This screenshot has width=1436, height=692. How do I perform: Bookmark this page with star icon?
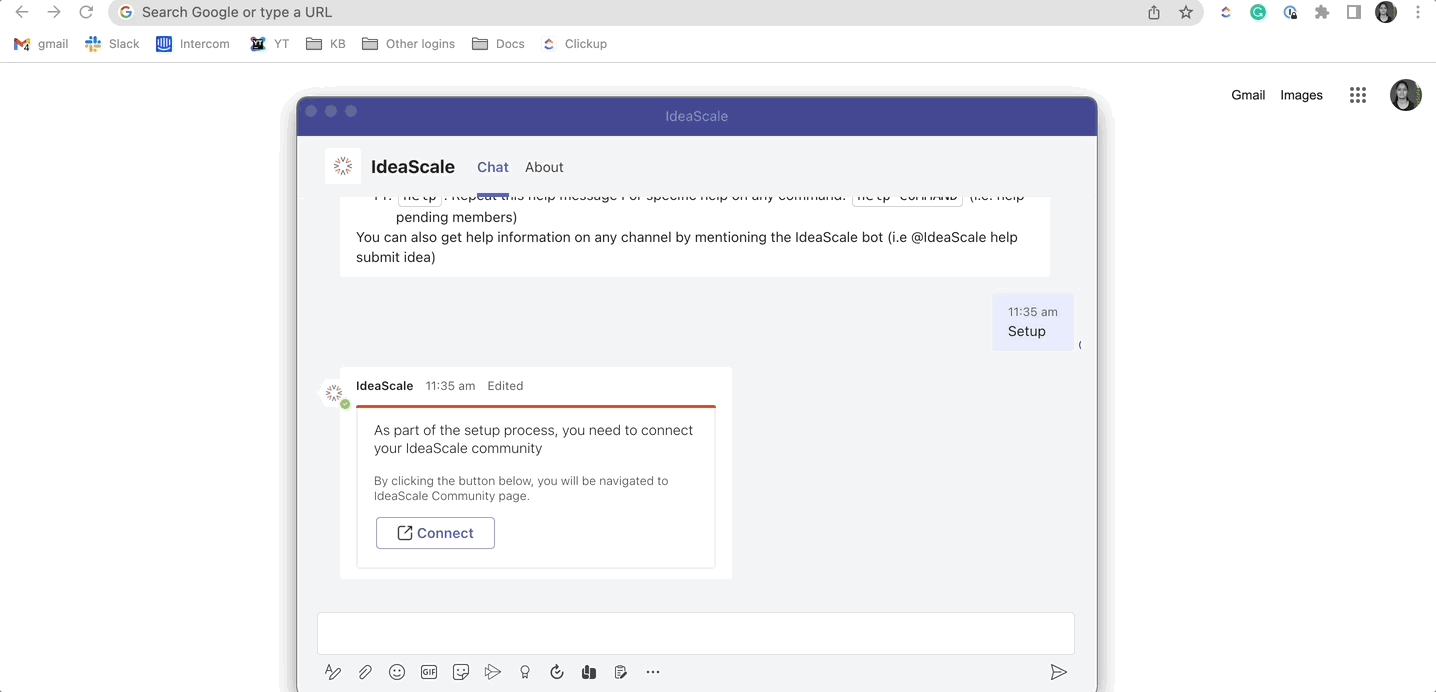(x=1186, y=12)
